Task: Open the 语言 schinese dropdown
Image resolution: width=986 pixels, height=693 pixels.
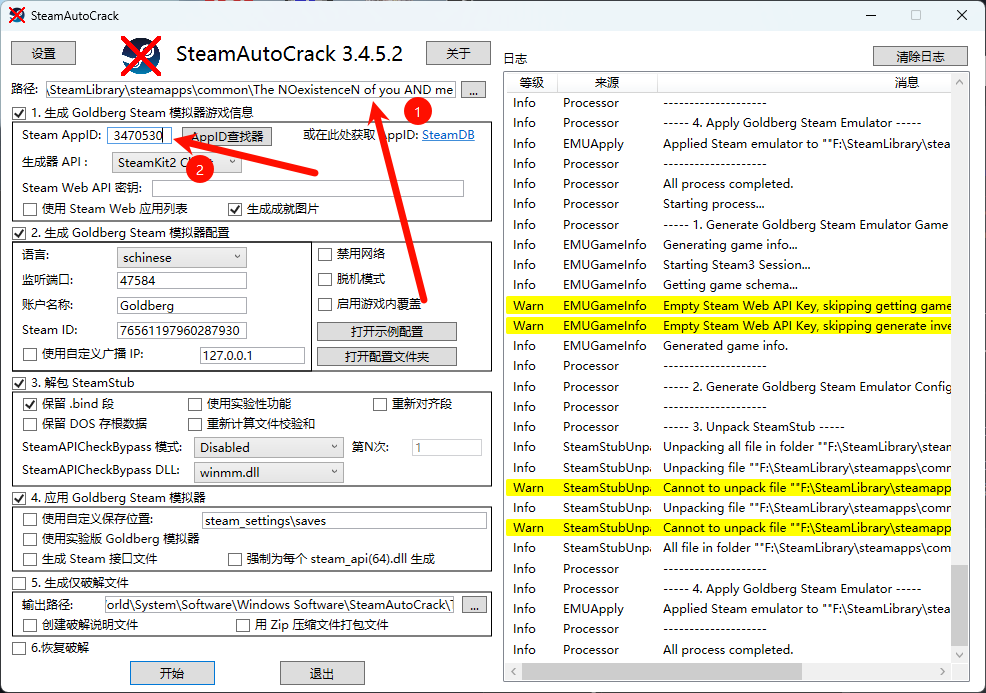Action: click(x=181, y=257)
